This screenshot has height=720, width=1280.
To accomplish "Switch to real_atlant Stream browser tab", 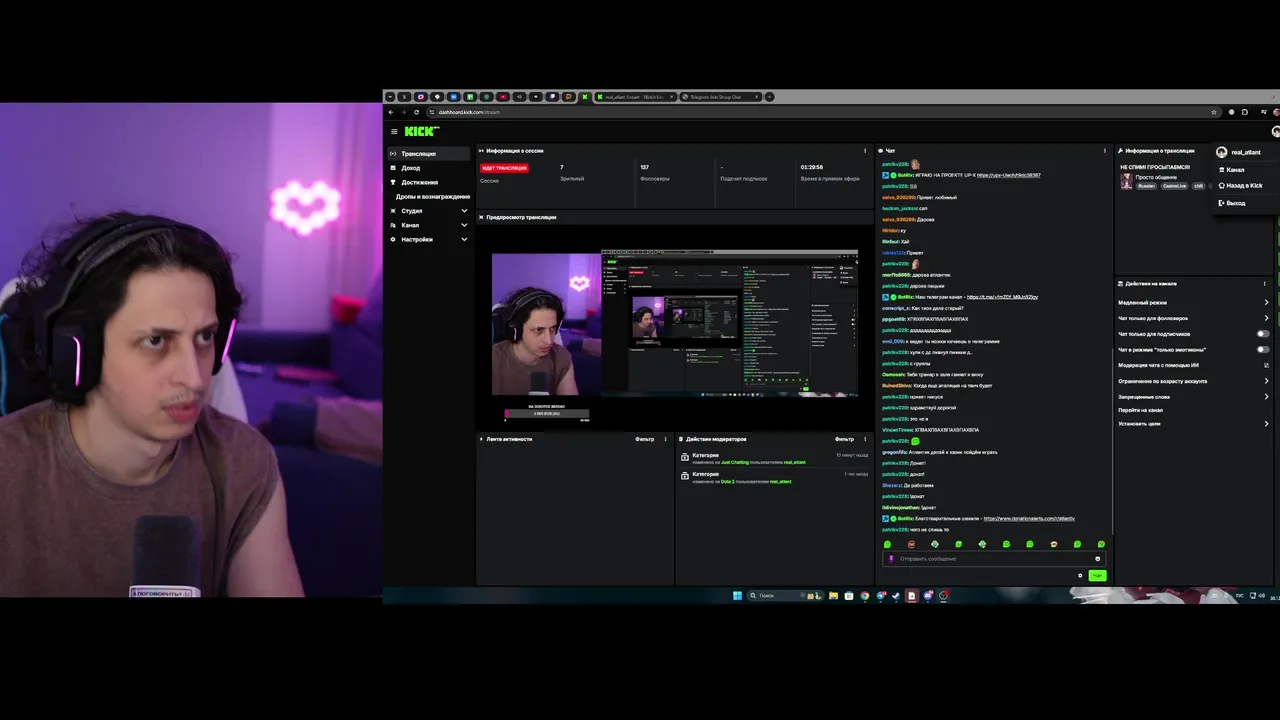I will tap(634, 97).
